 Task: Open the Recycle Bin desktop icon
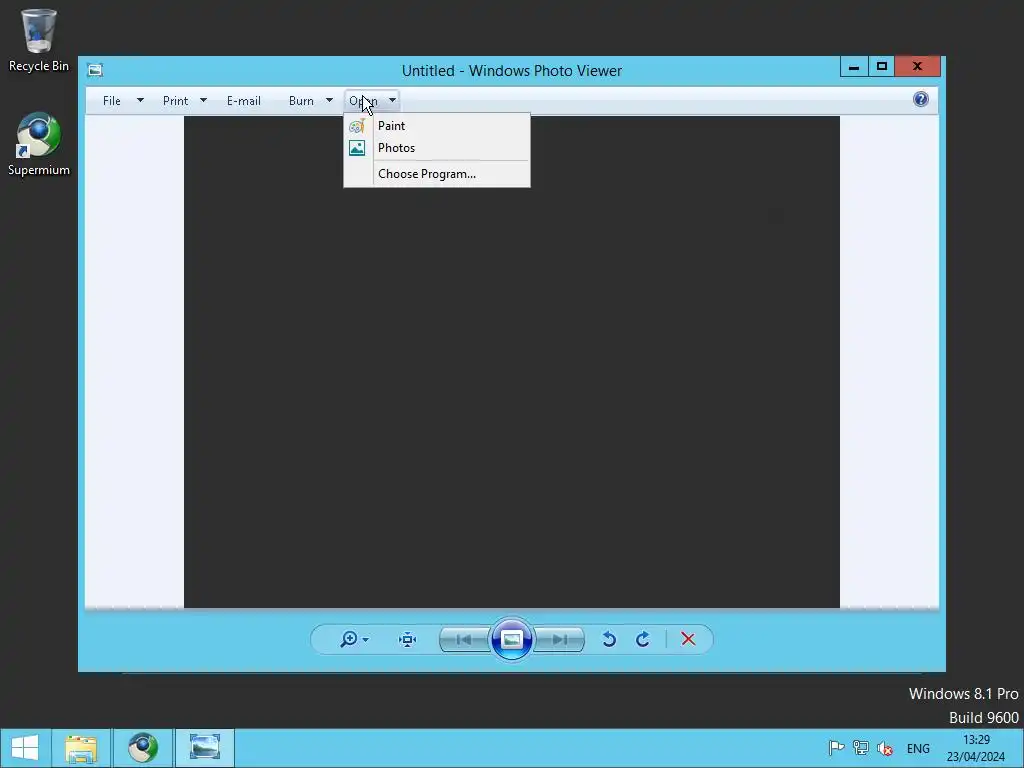tap(39, 40)
